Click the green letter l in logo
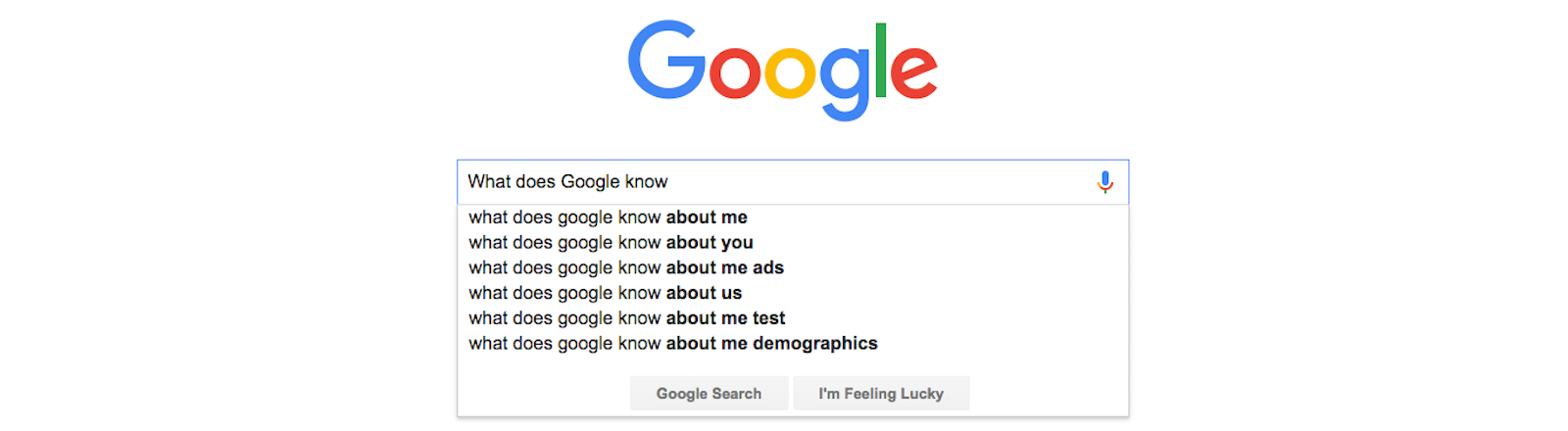 [x=881, y=61]
